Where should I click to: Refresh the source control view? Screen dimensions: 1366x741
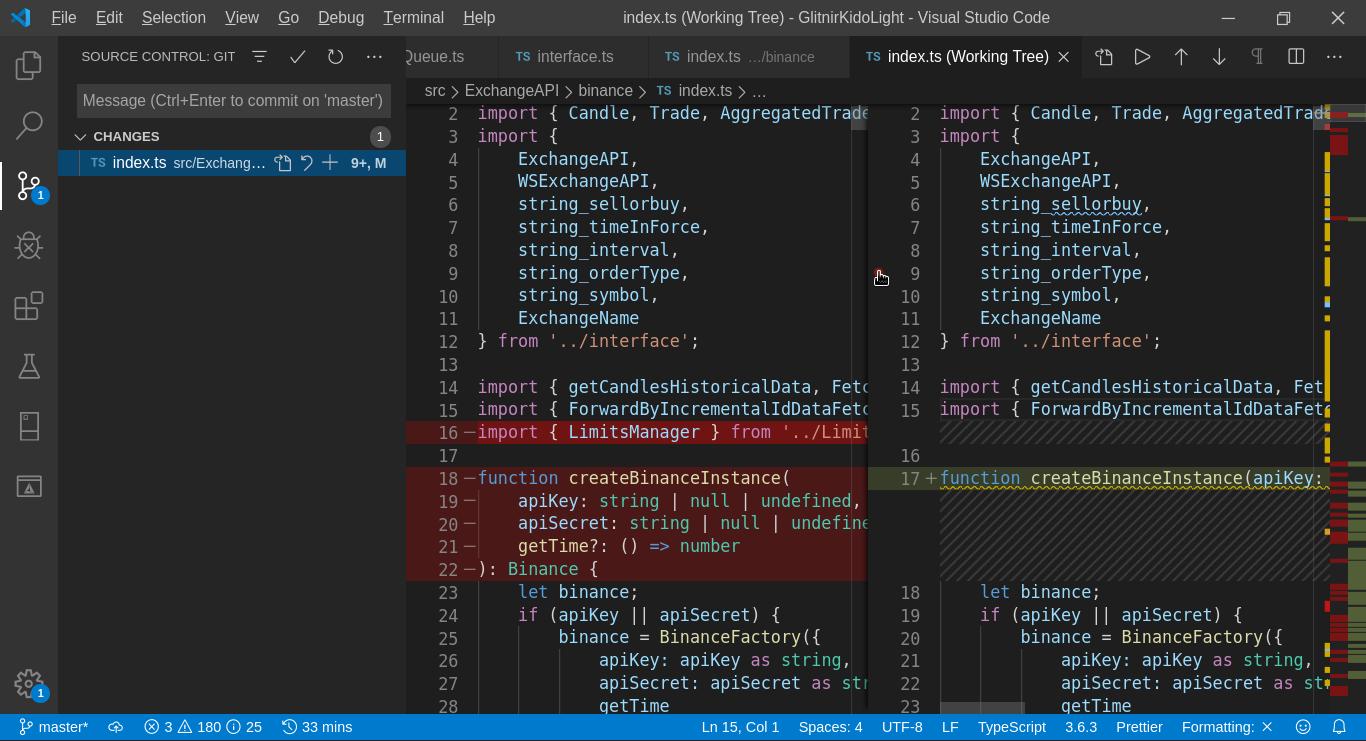click(x=336, y=57)
